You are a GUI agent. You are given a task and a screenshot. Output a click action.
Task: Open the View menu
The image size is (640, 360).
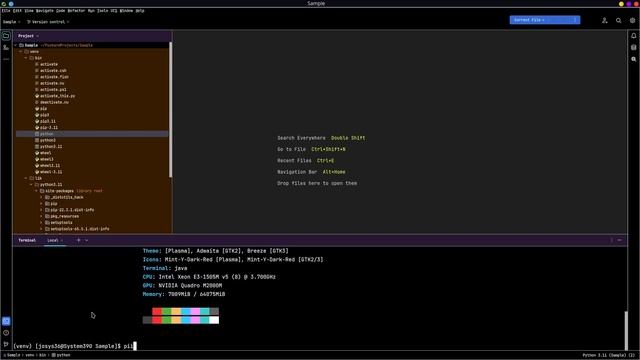click(x=29, y=11)
